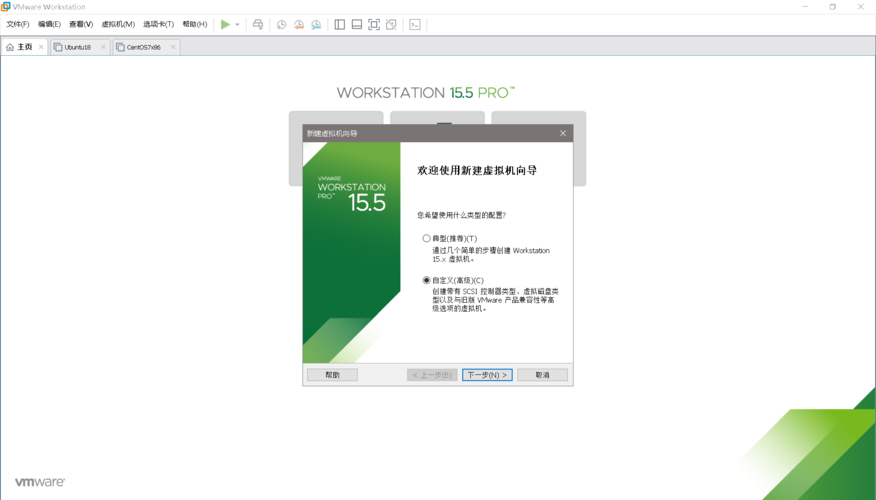Switch to the 主页 home tab

pyautogui.click(x=25, y=47)
